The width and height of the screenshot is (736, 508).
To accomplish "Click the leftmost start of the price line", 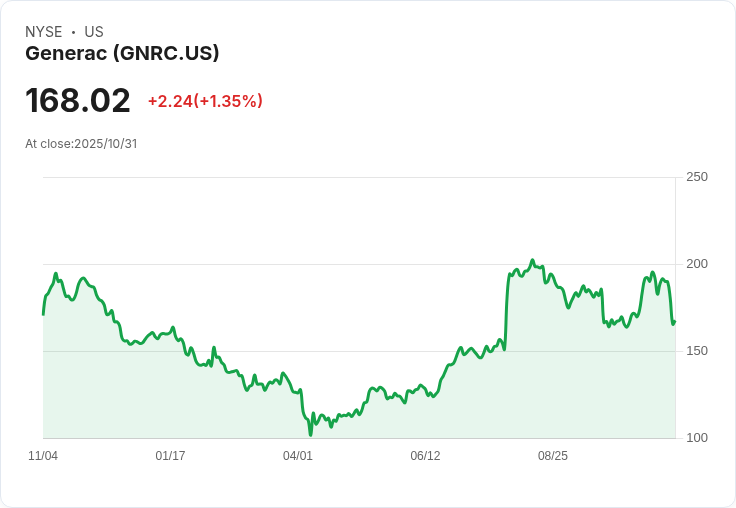I will pyautogui.click(x=43, y=314).
